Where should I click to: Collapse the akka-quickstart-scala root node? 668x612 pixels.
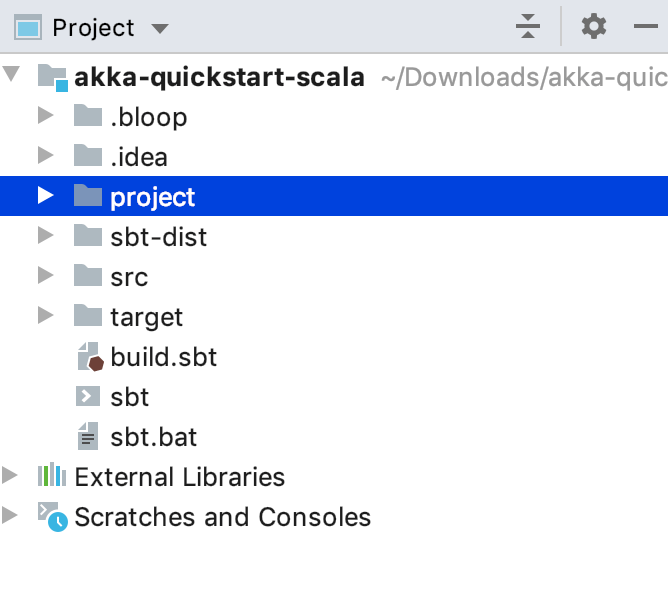click(x=11, y=74)
